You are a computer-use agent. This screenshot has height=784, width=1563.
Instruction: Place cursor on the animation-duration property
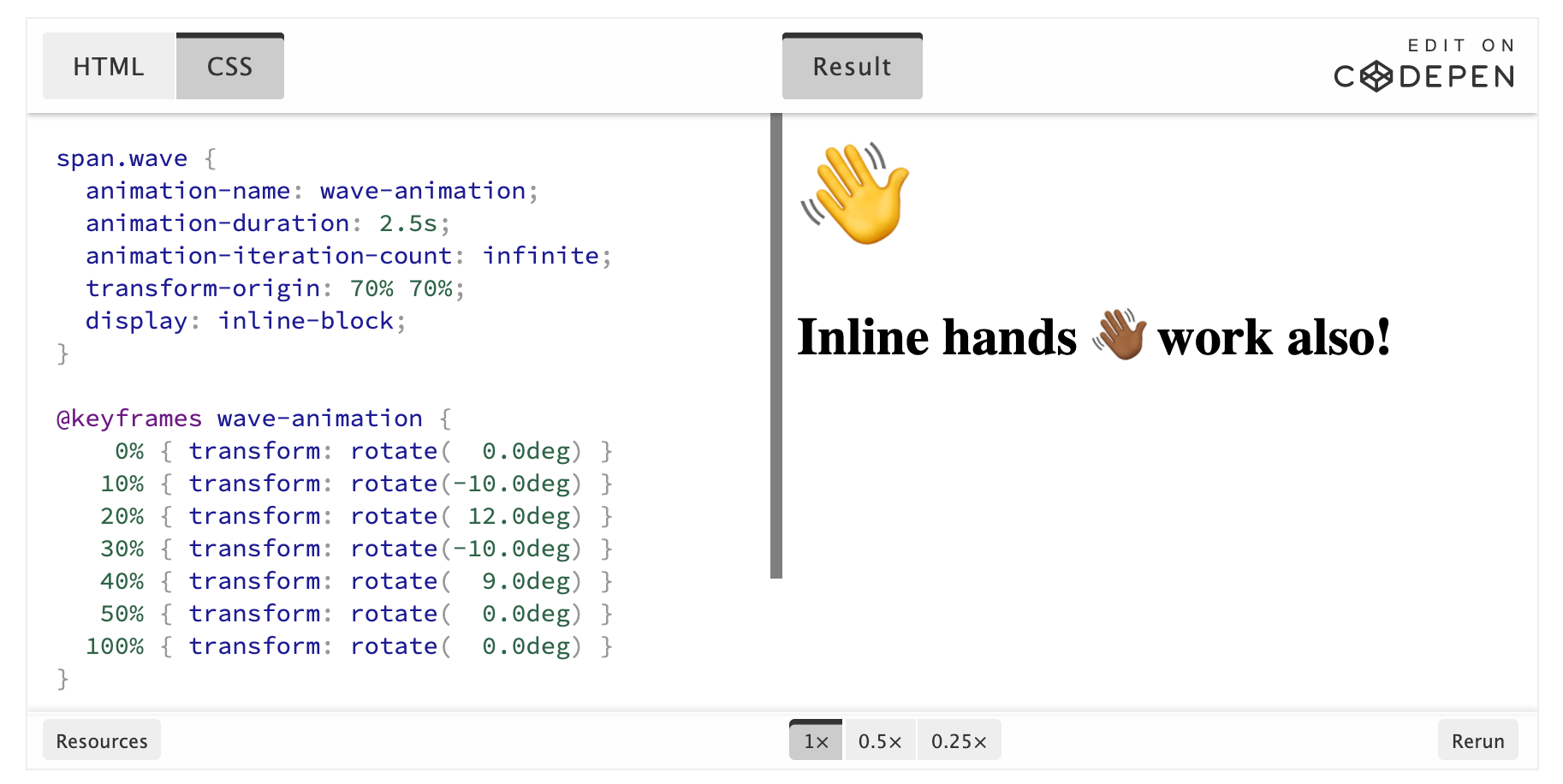point(217,223)
